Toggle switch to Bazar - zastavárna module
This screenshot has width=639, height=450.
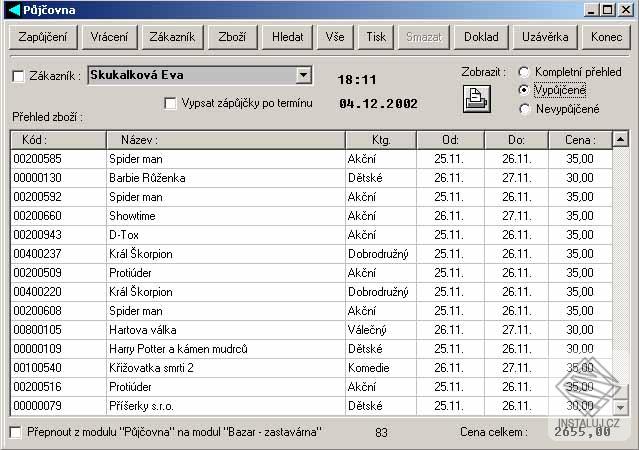(x=15, y=432)
